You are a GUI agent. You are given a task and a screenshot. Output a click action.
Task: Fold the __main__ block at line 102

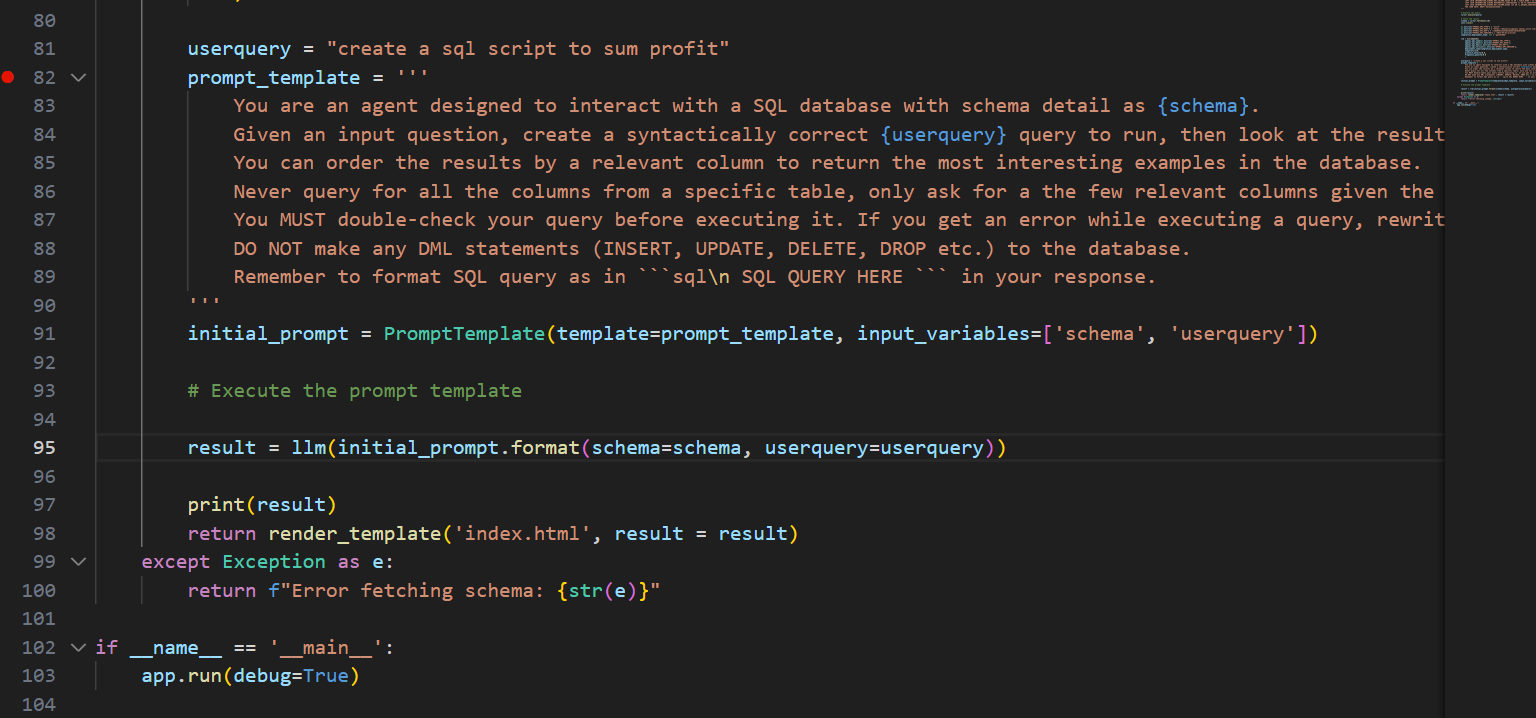(79, 647)
